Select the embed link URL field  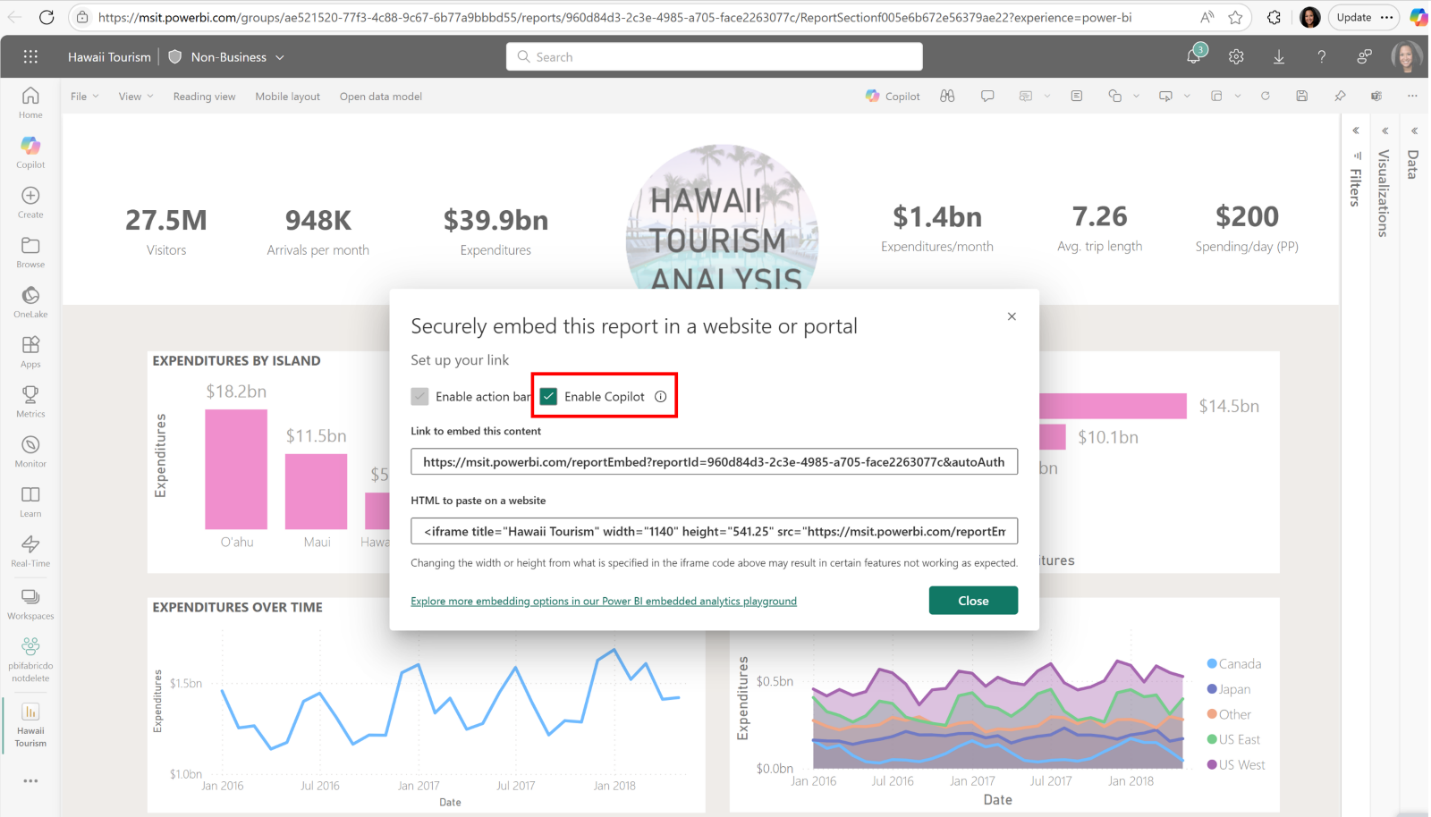[714, 462]
